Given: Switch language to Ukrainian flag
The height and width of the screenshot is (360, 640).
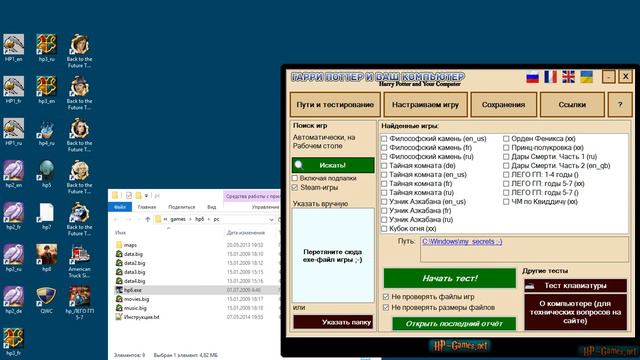Looking at the screenshot, I should click(587, 77).
